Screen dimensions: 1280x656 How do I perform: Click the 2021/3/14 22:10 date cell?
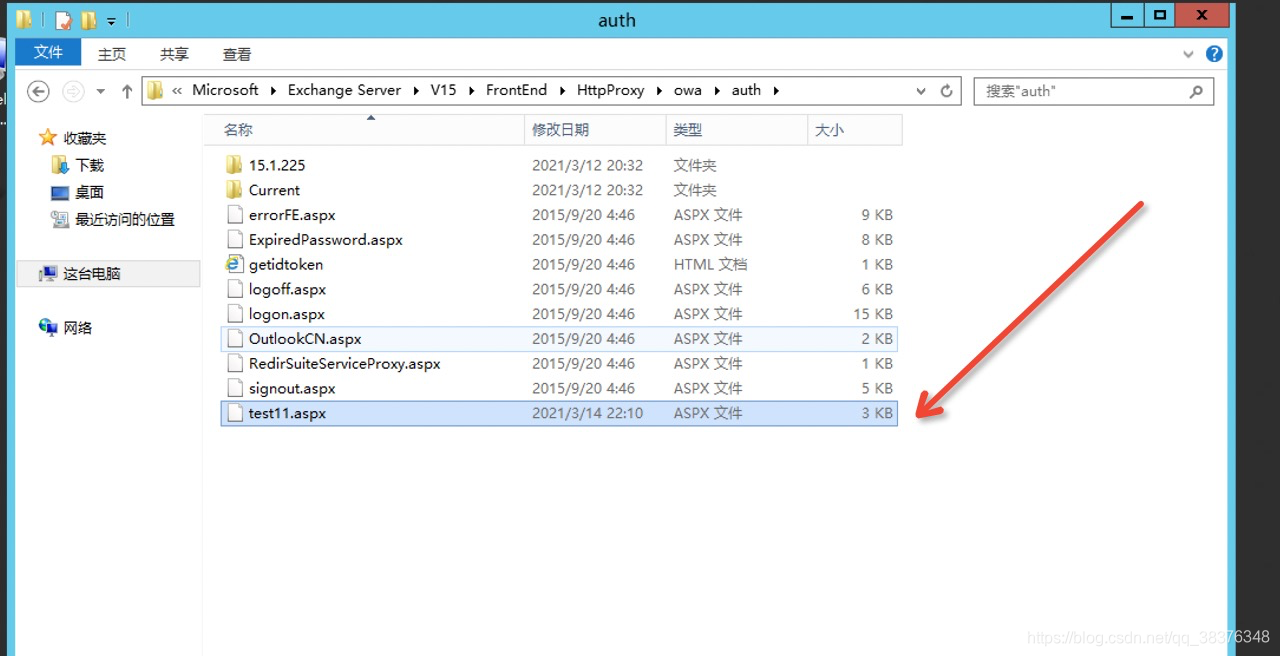[x=587, y=413]
